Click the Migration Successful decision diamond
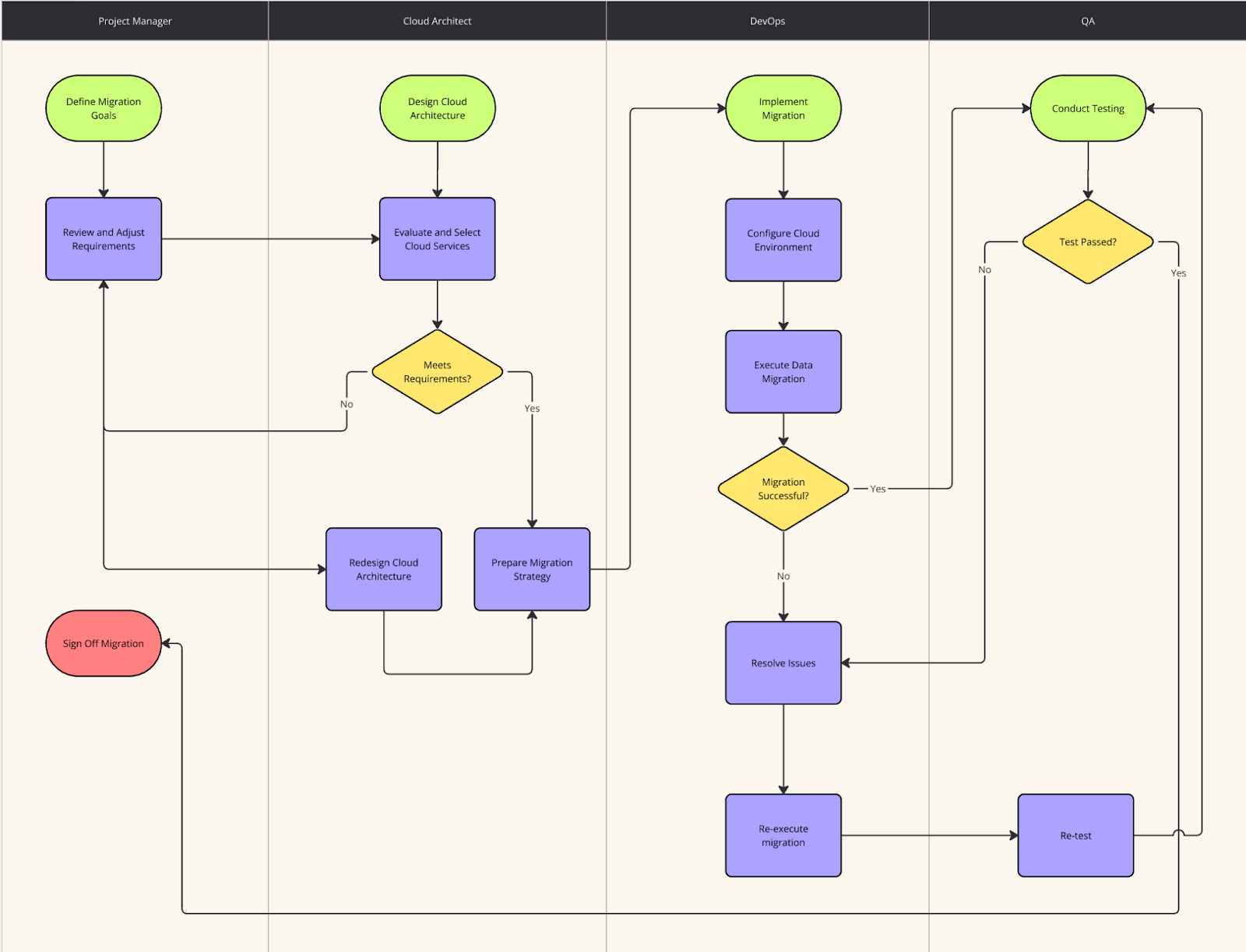This screenshot has width=1246, height=952. point(783,489)
